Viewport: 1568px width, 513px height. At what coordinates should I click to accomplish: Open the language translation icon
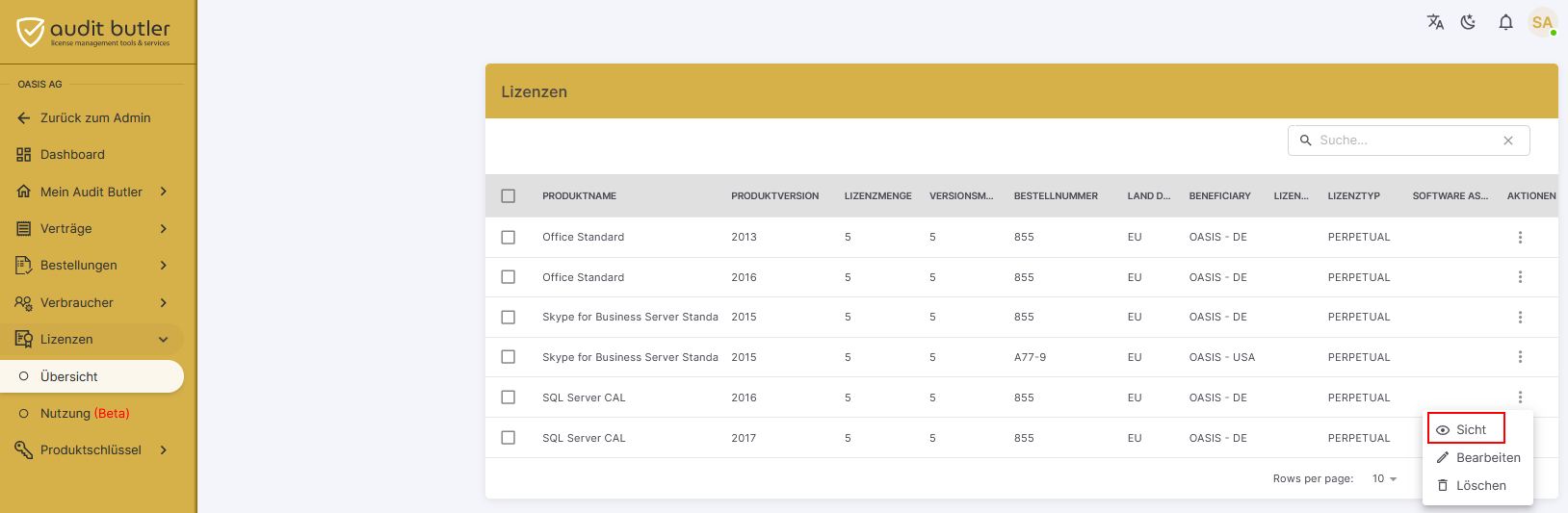click(x=1435, y=22)
